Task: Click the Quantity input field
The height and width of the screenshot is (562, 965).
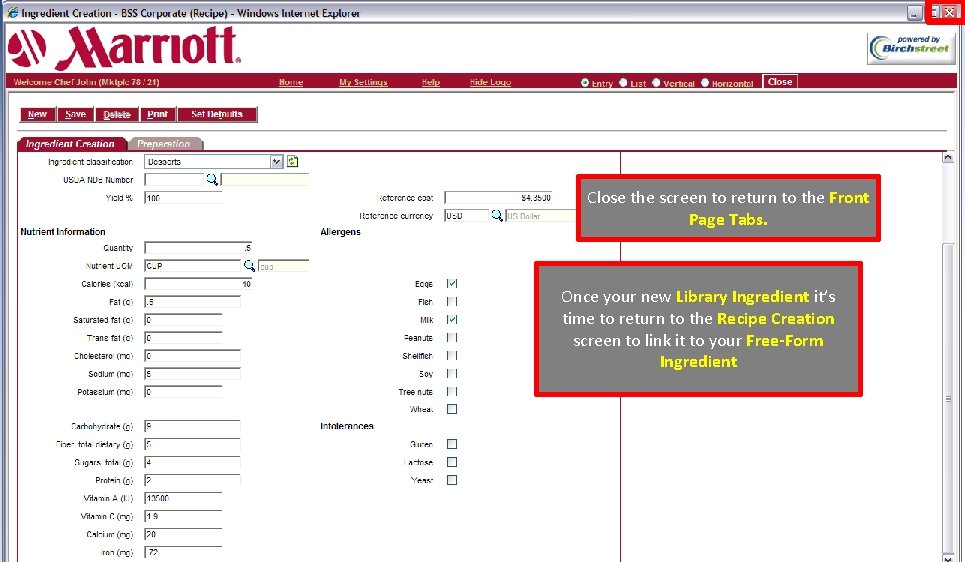Action: pos(198,247)
